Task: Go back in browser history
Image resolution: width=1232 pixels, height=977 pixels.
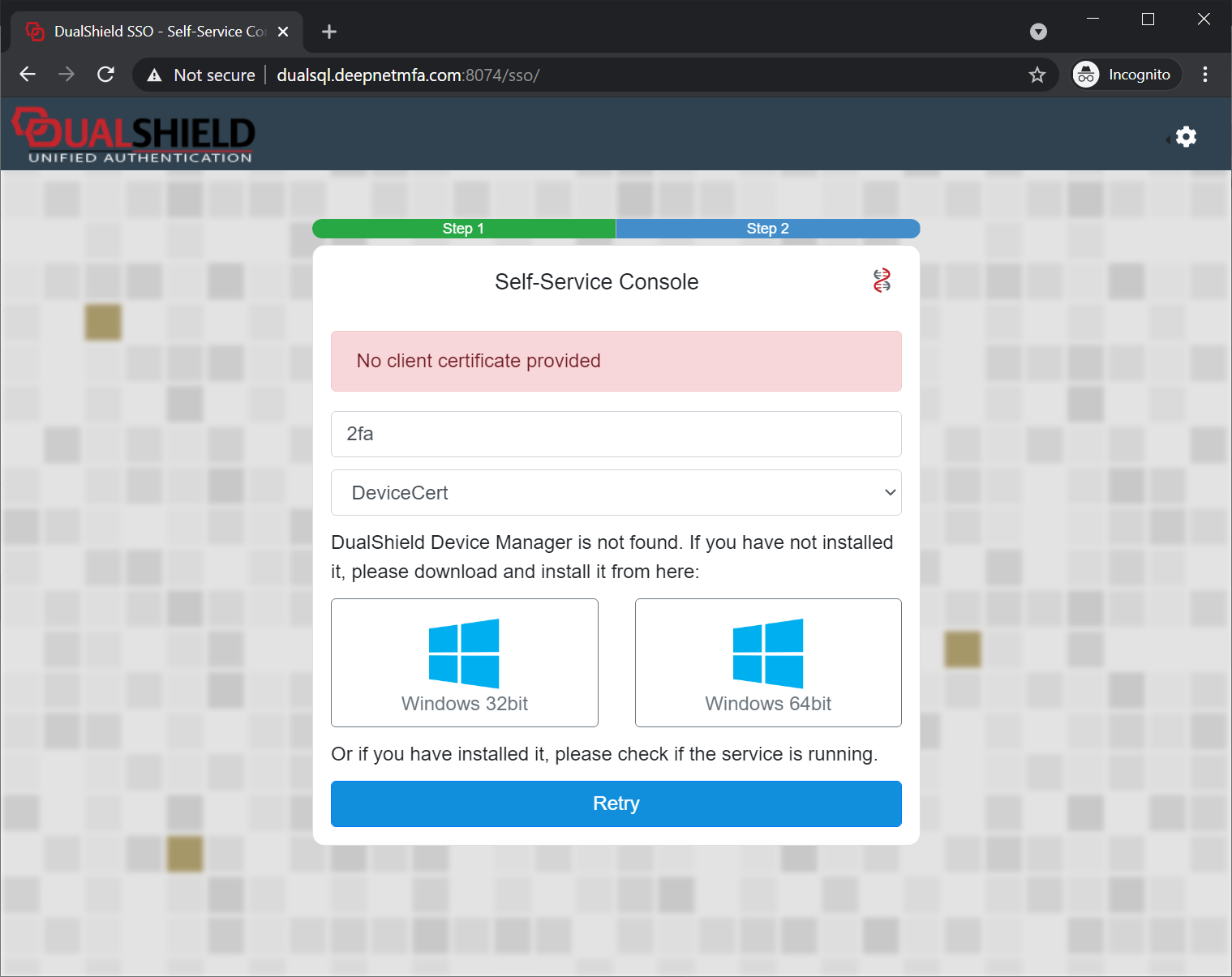Action: (x=28, y=75)
